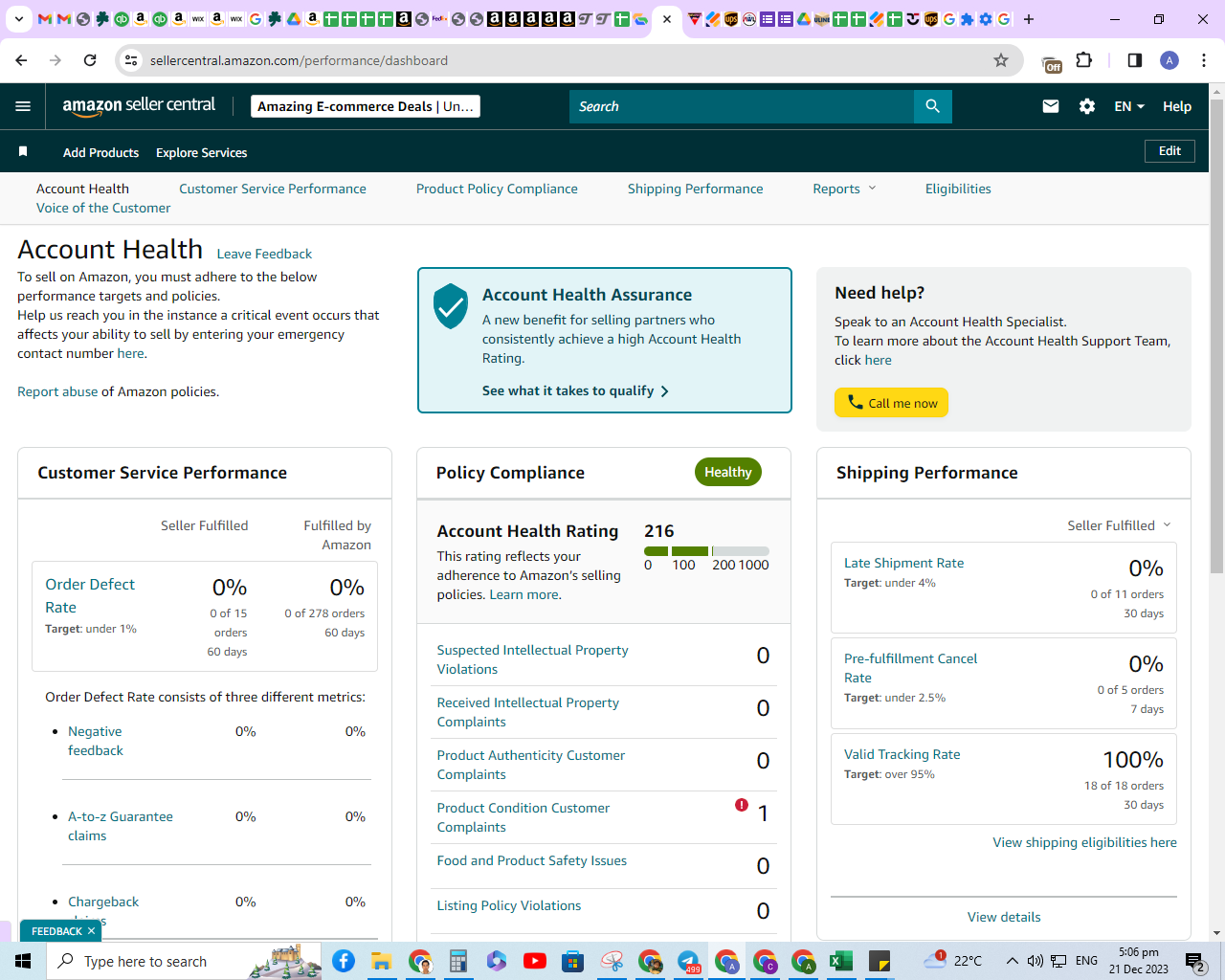
Task: Open Listing Policy Violations link
Action: pyautogui.click(x=509, y=905)
